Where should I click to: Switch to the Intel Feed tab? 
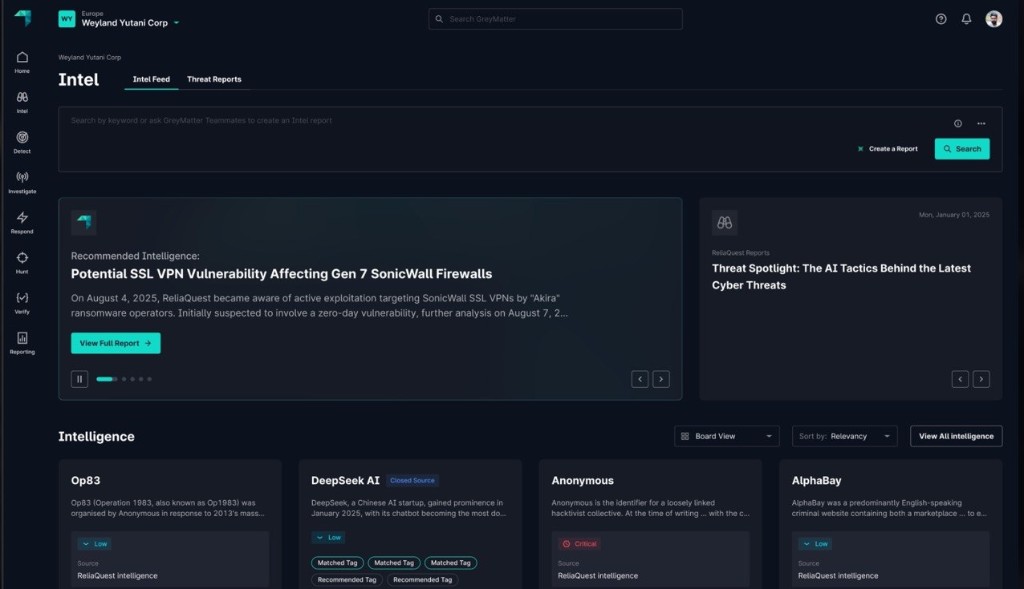[x=151, y=79]
